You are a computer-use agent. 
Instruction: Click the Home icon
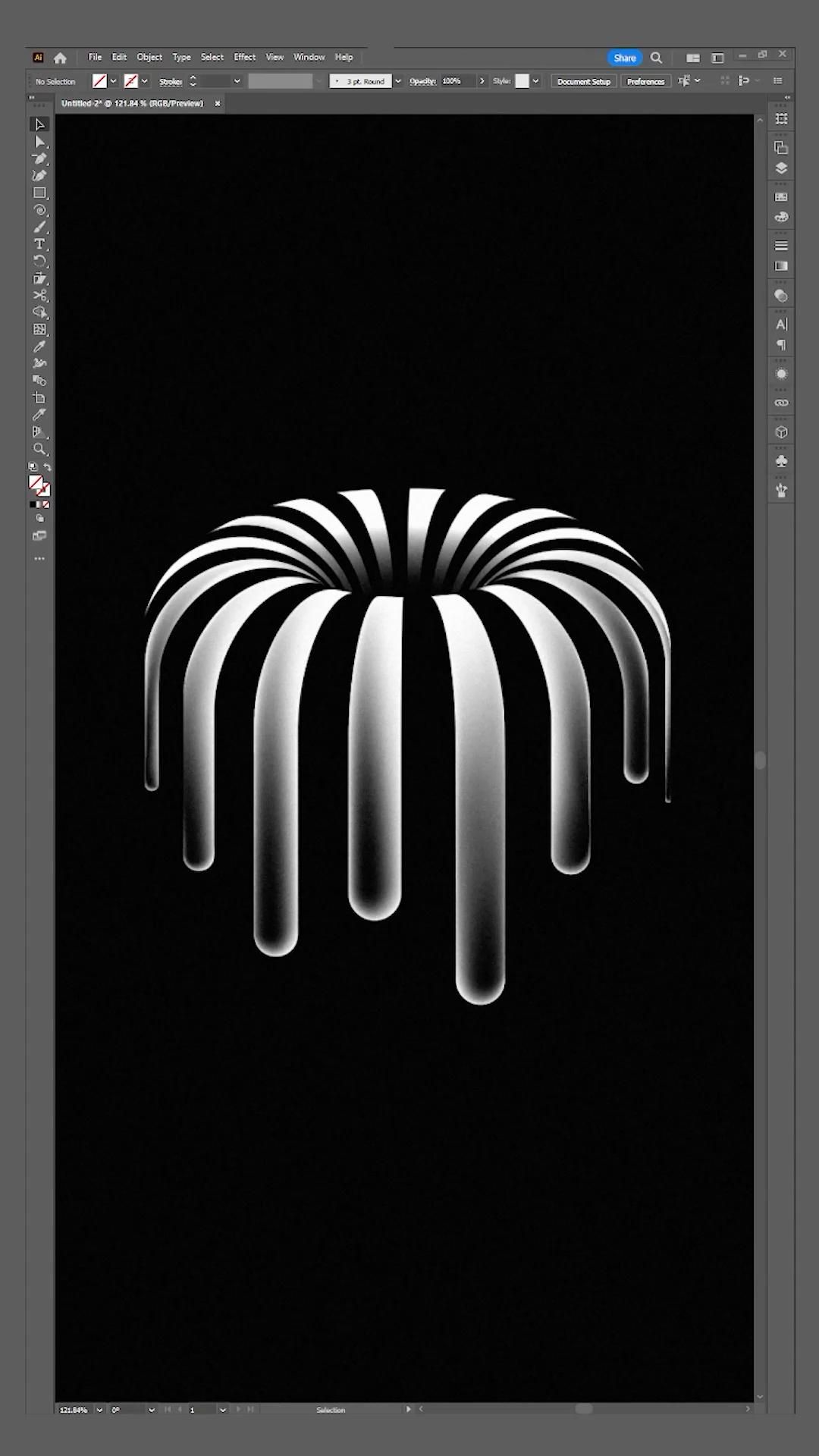pos(60,58)
